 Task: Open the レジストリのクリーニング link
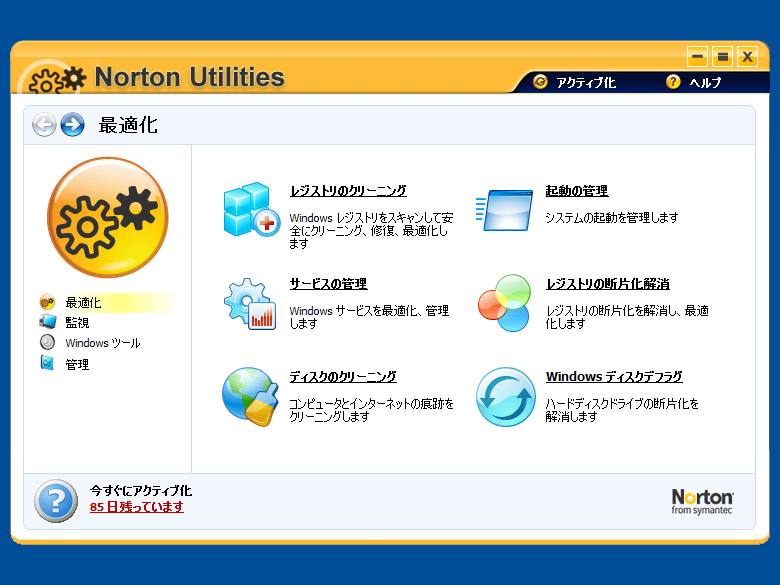pos(348,191)
